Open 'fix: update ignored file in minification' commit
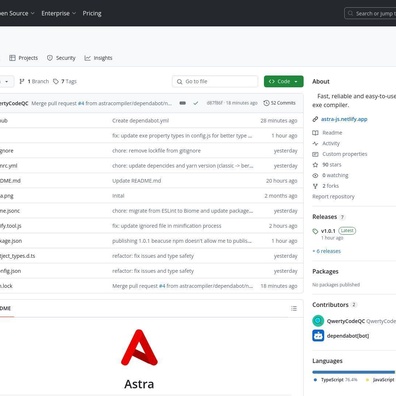 point(167,226)
